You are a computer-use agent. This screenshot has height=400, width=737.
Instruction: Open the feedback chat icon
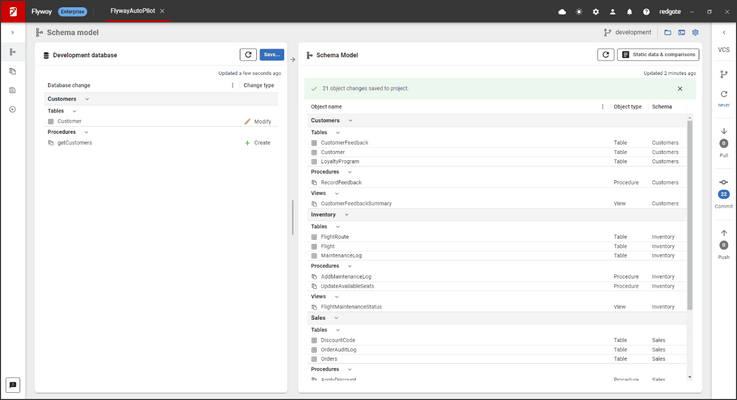12,385
